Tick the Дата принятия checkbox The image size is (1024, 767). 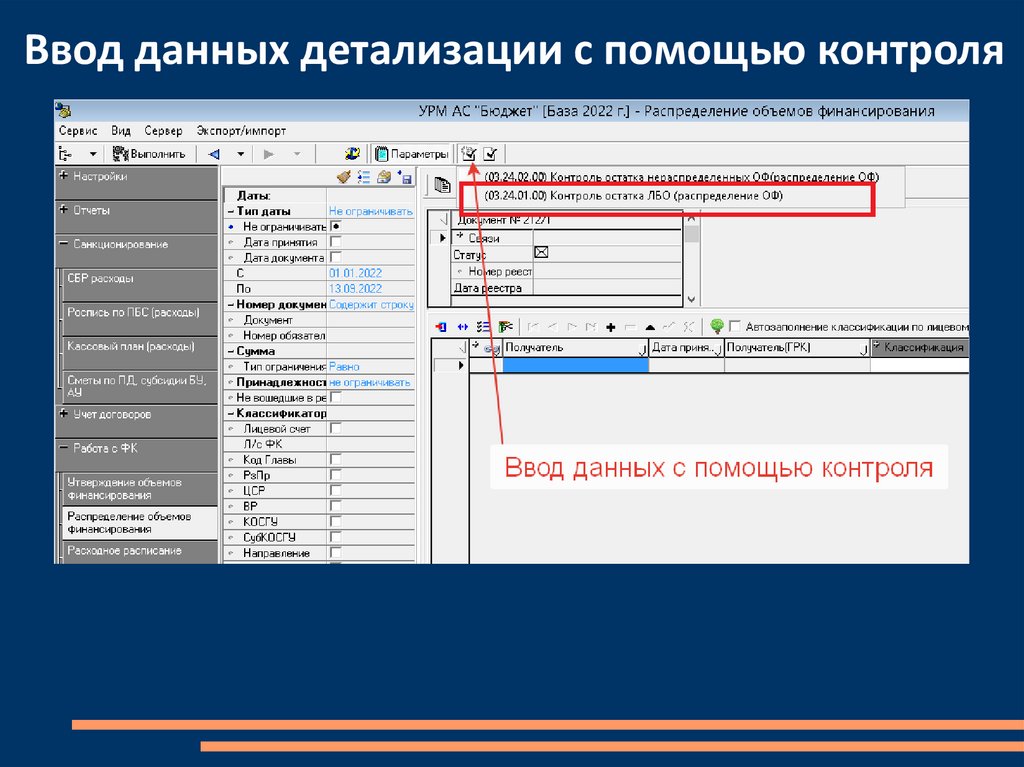click(x=335, y=242)
